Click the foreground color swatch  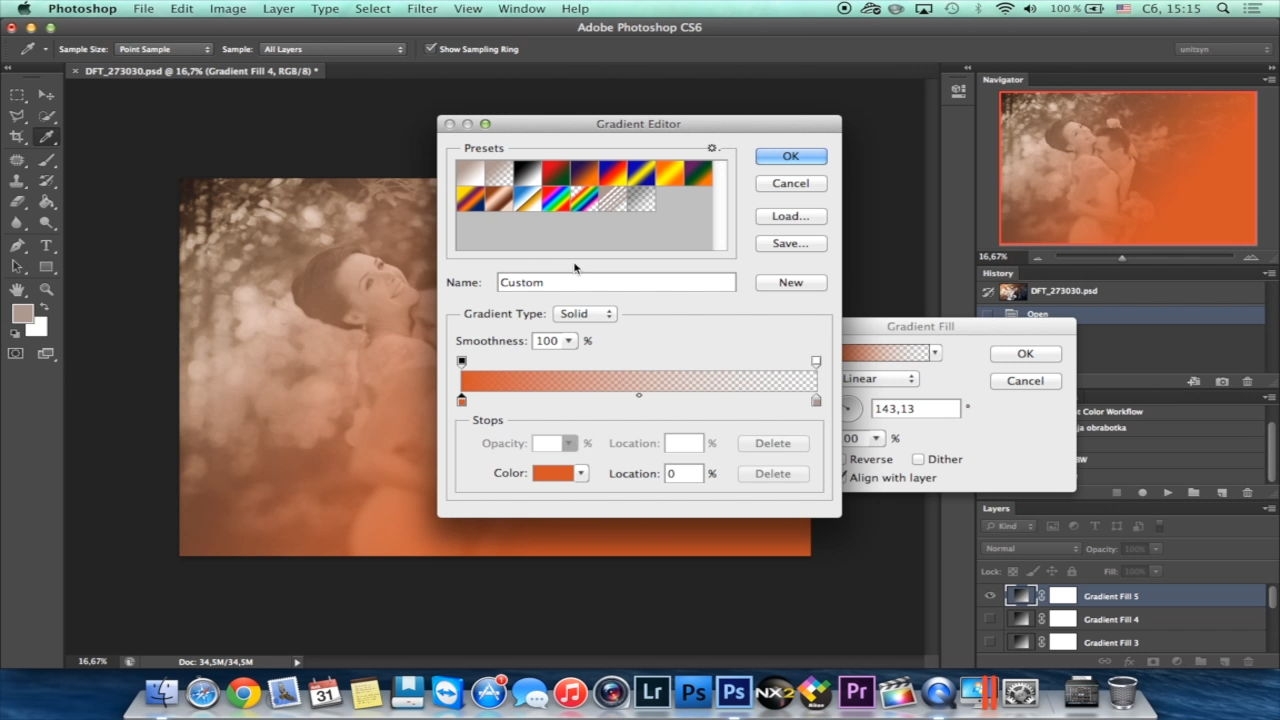click(22, 314)
